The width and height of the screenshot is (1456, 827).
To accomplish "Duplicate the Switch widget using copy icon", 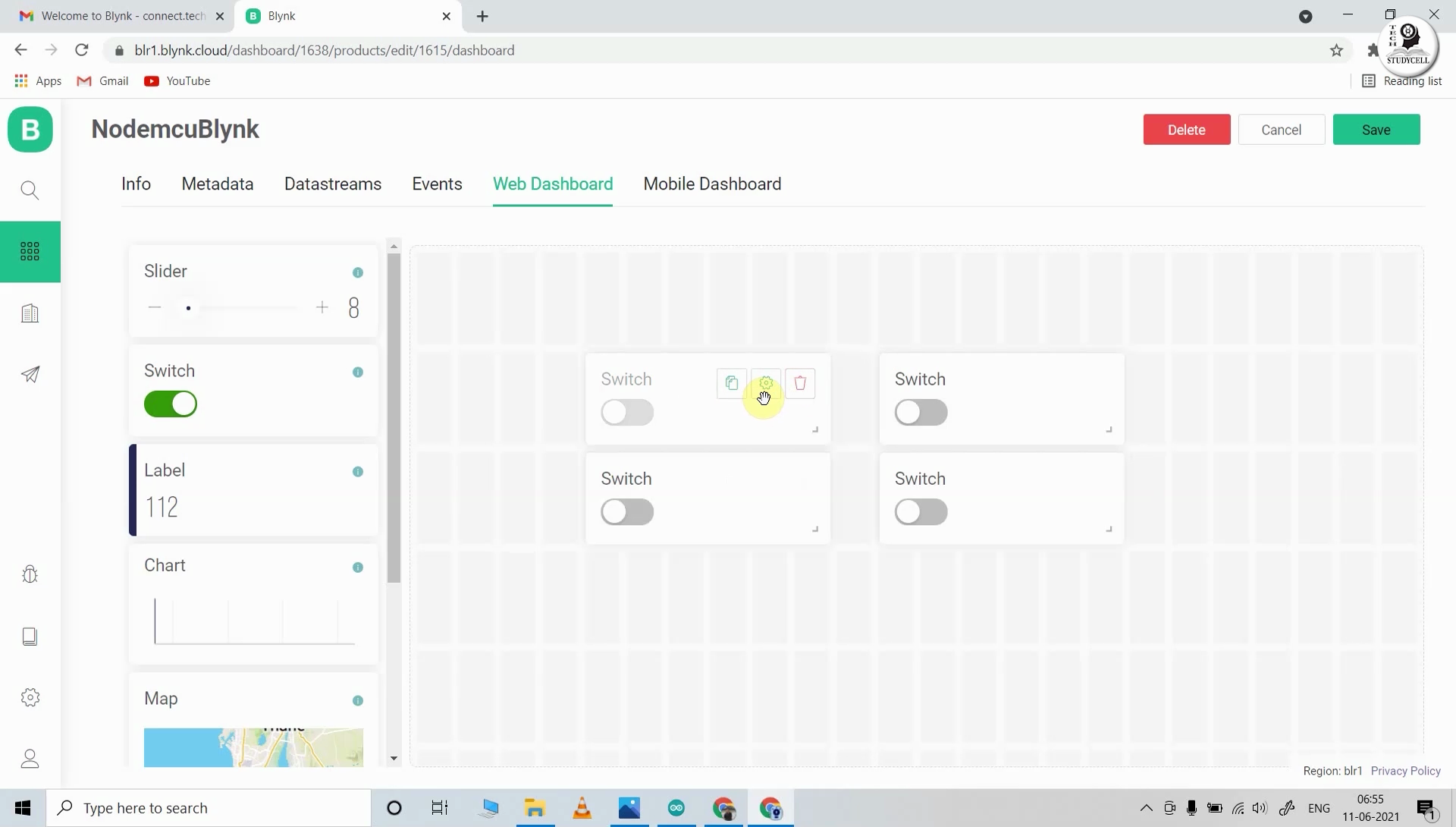I will 730,383.
